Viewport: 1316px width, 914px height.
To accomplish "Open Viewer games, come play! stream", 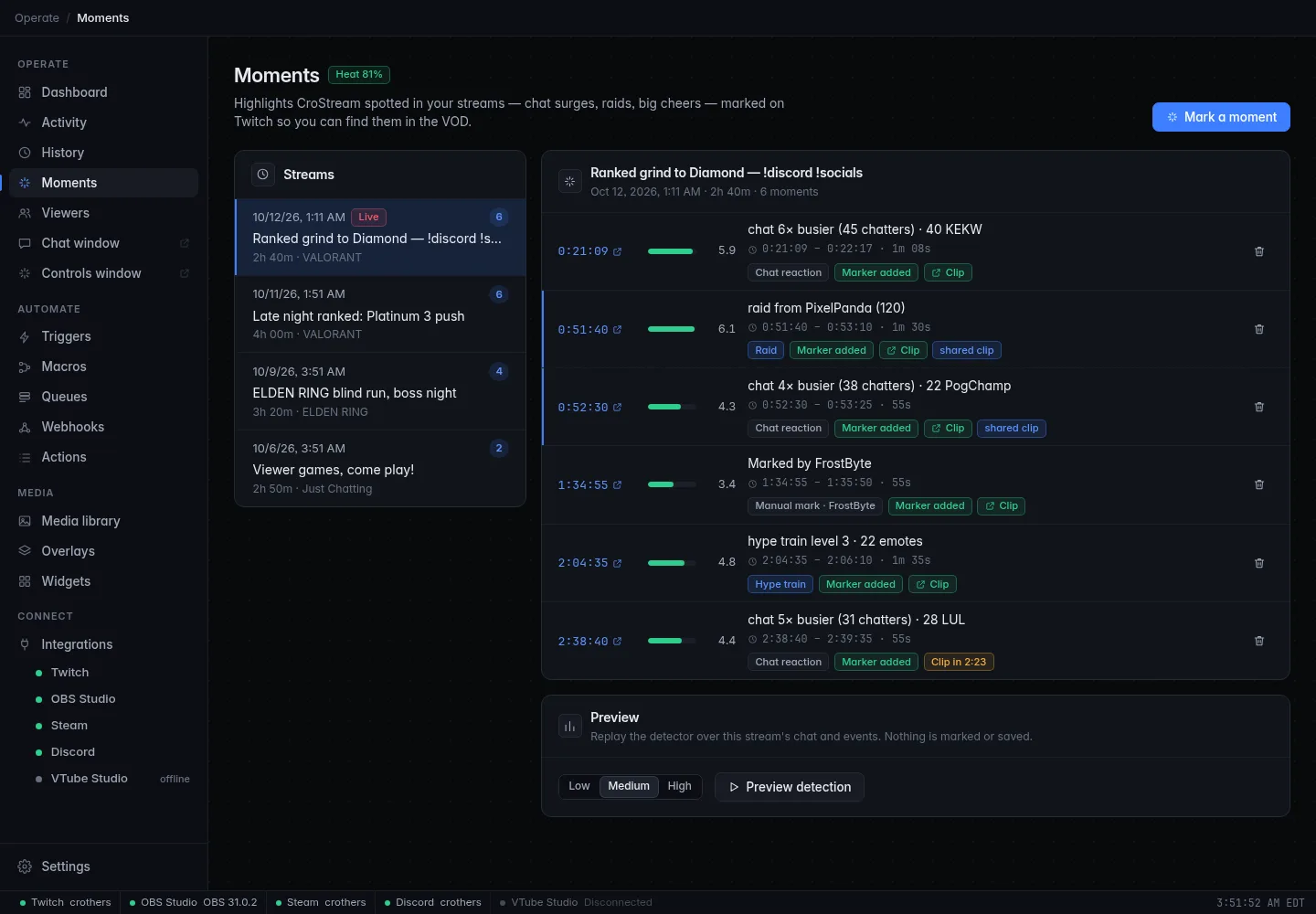I will coord(380,468).
